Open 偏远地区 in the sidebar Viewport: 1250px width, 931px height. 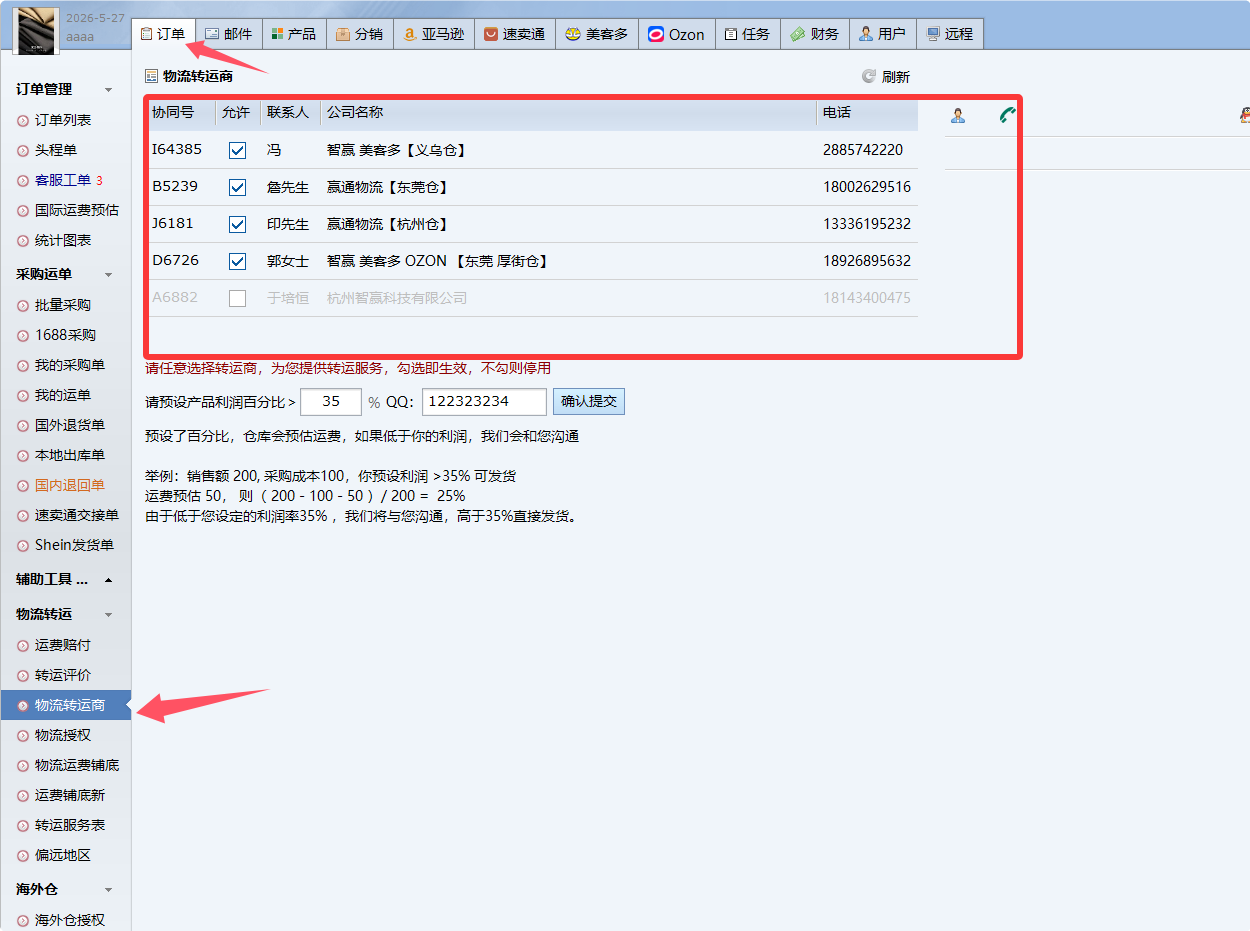point(63,855)
